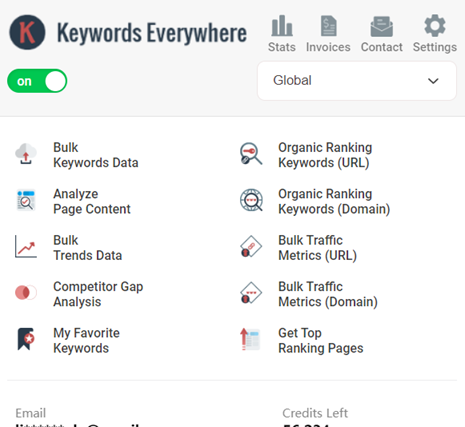The image size is (465, 427).
Task: Open the Invoices document icon
Action: (328, 26)
